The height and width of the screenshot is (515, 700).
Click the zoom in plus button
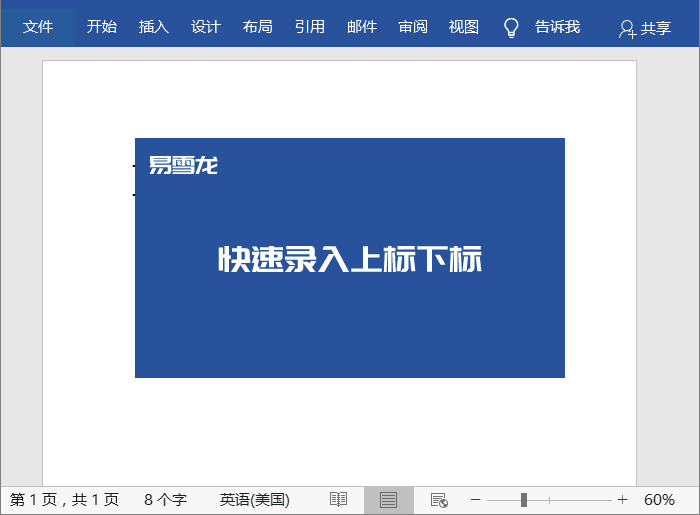(x=622, y=500)
